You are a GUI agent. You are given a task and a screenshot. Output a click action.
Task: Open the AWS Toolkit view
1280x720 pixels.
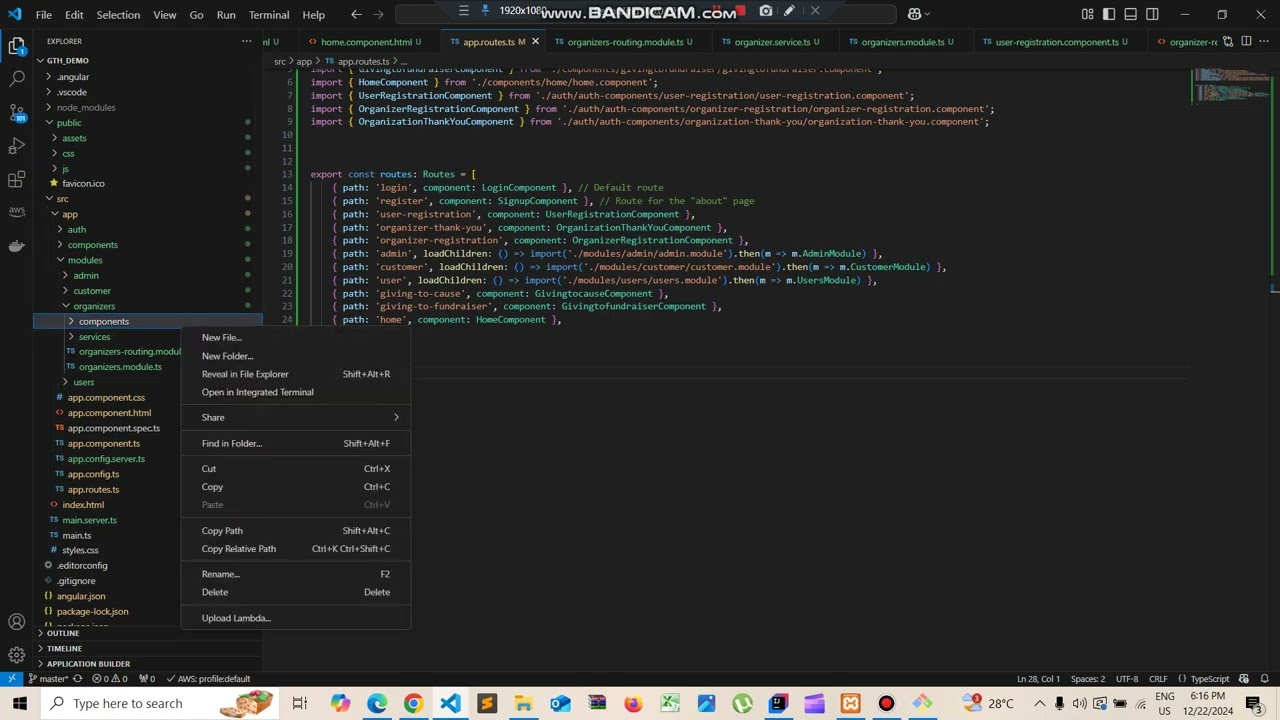pyautogui.click(x=16, y=212)
